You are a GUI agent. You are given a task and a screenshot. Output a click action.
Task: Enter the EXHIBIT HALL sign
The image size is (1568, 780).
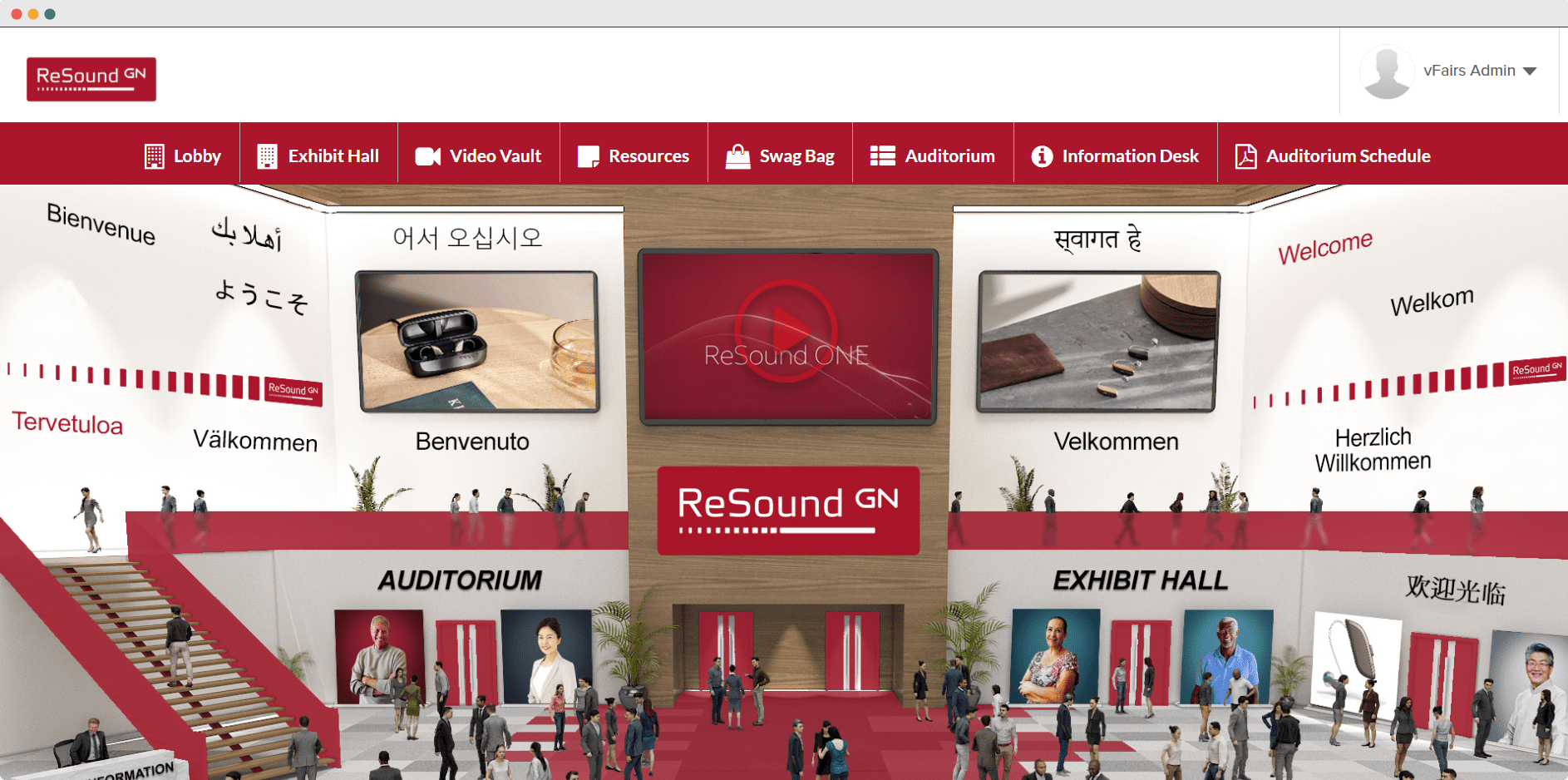pyautogui.click(x=1140, y=580)
